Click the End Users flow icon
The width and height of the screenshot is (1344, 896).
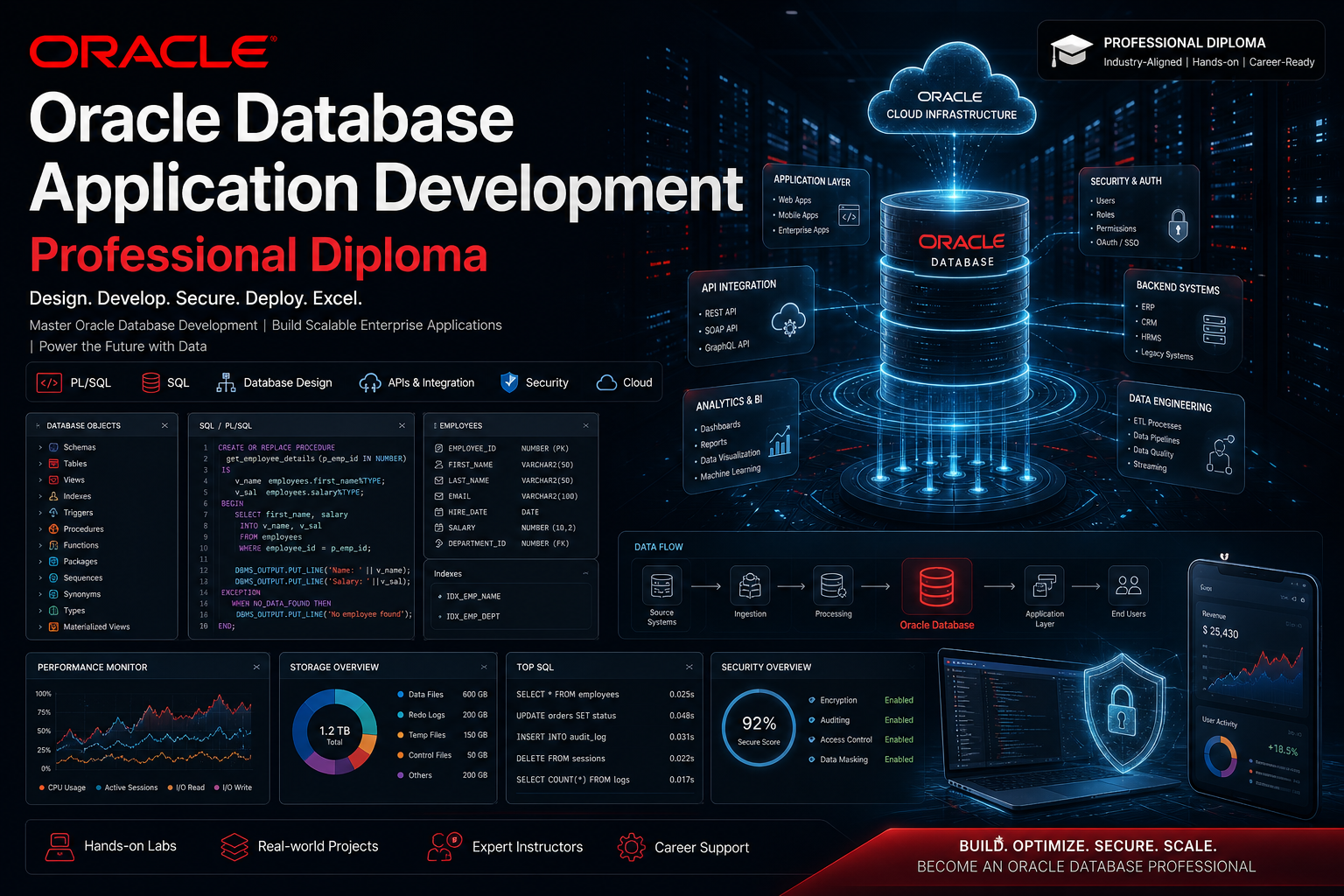tap(1129, 585)
